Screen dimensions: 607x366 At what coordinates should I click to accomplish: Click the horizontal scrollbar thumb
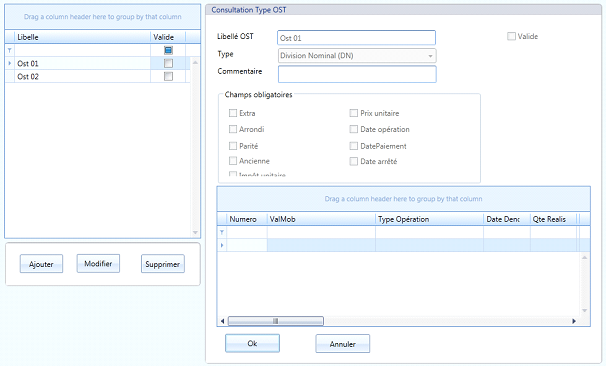pyautogui.click(x=276, y=321)
